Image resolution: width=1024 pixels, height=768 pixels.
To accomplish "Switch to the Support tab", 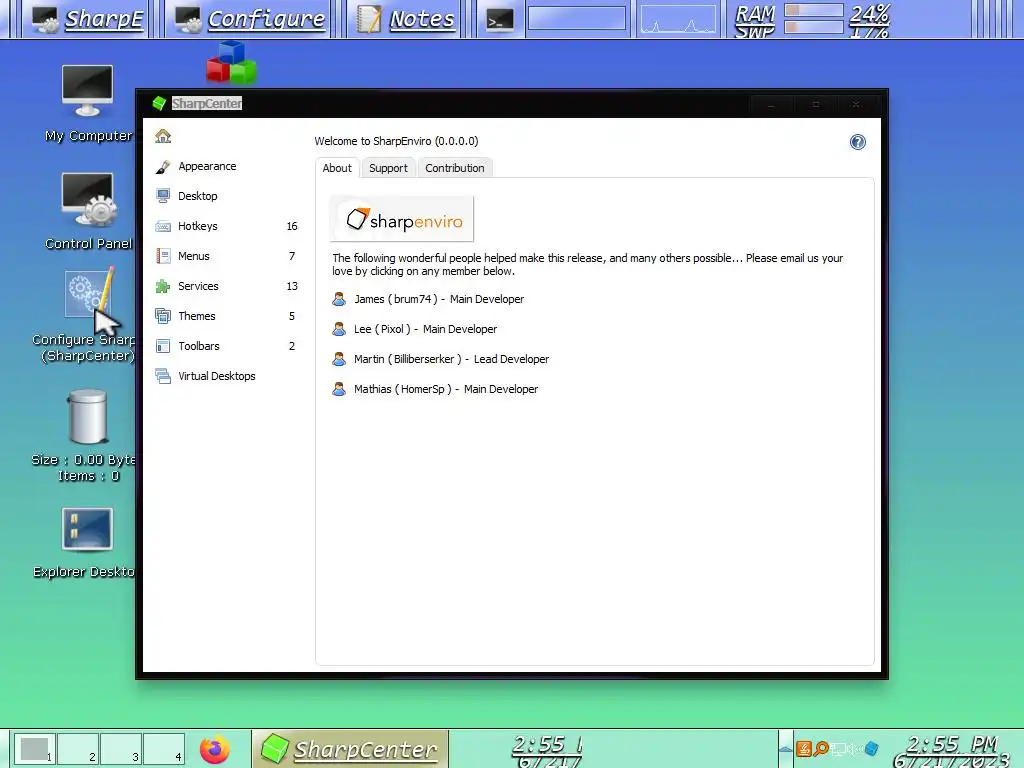I will pyautogui.click(x=388, y=168).
